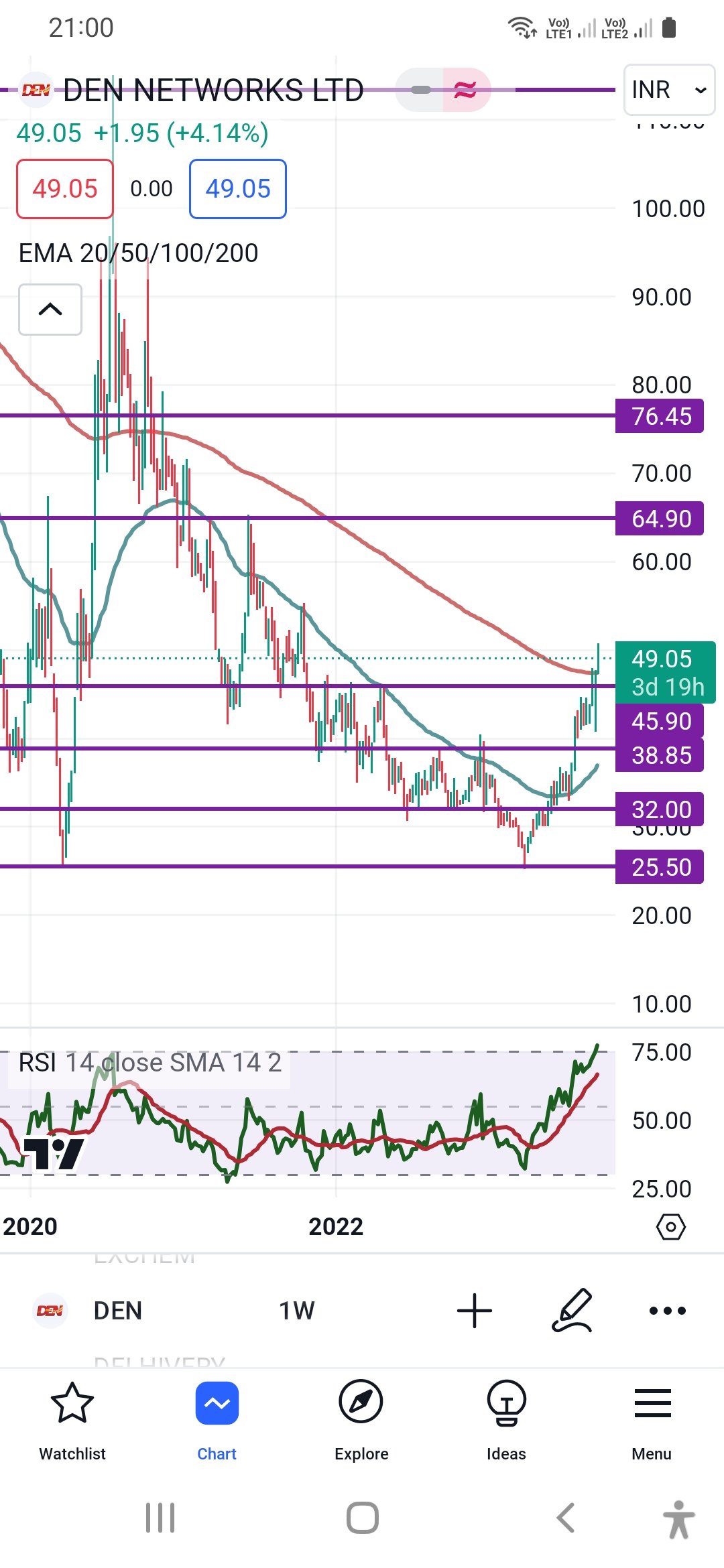The height and width of the screenshot is (1568, 724).
Task: Tap the DEN NETWORKS LTD title
Action: coord(213,90)
